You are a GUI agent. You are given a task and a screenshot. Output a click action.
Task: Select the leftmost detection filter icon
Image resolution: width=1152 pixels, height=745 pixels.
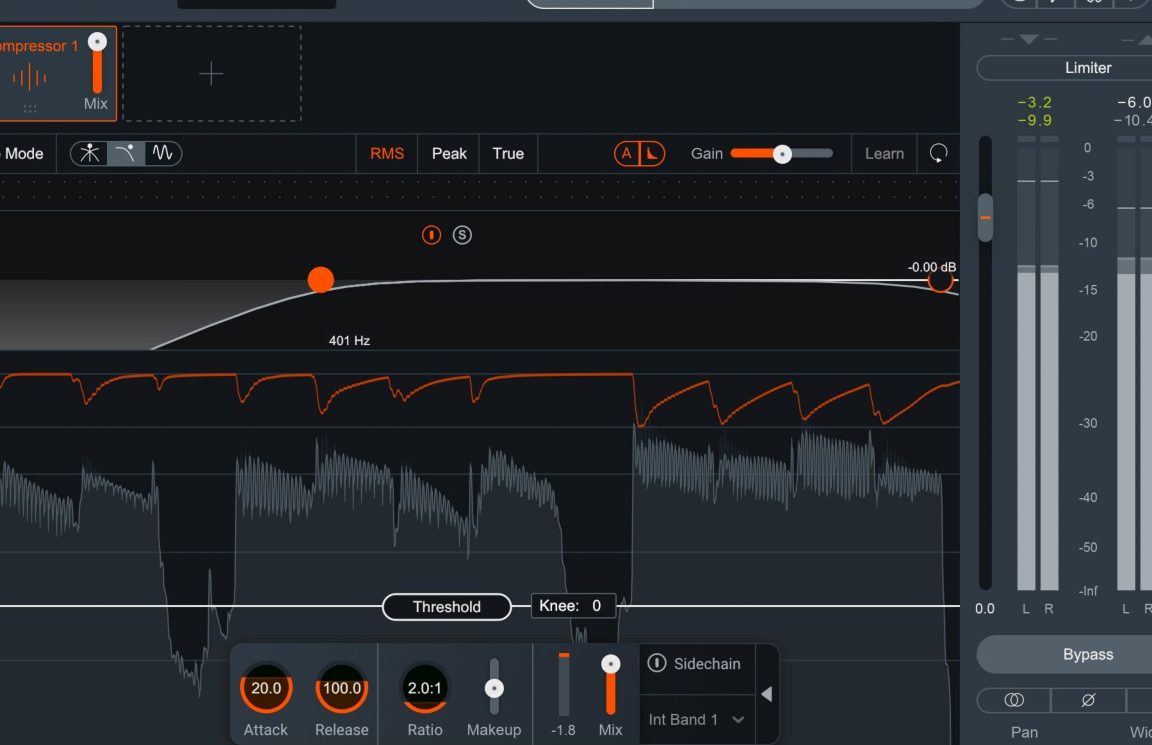point(88,153)
